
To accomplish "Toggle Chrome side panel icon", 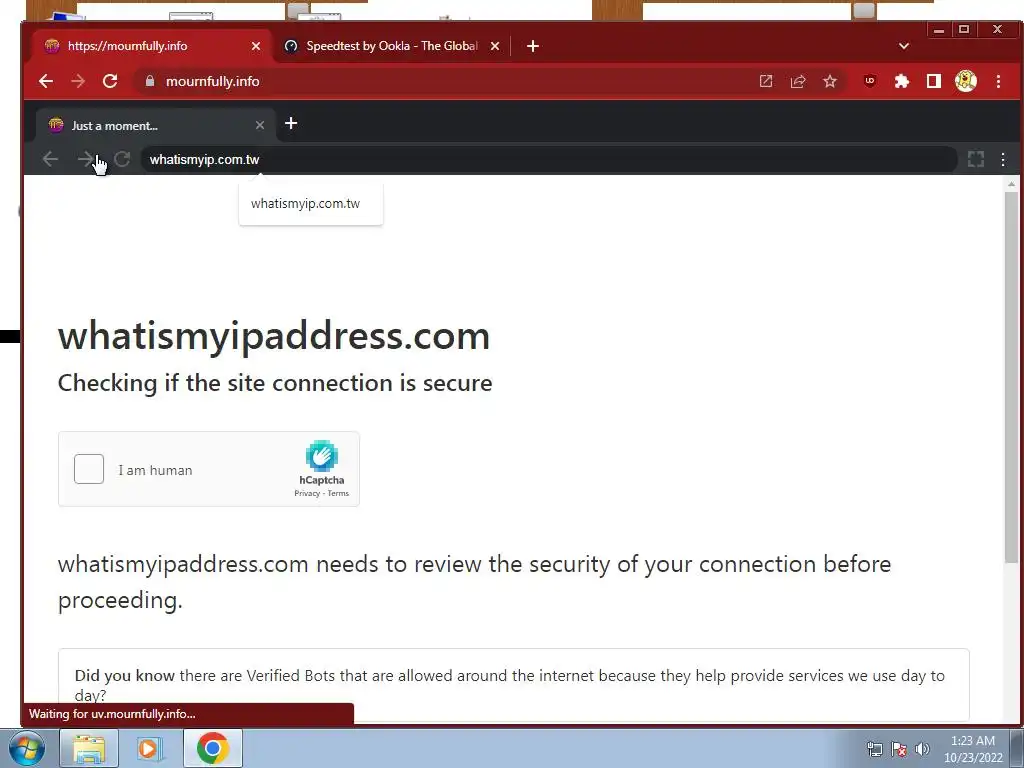I will 934,81.
